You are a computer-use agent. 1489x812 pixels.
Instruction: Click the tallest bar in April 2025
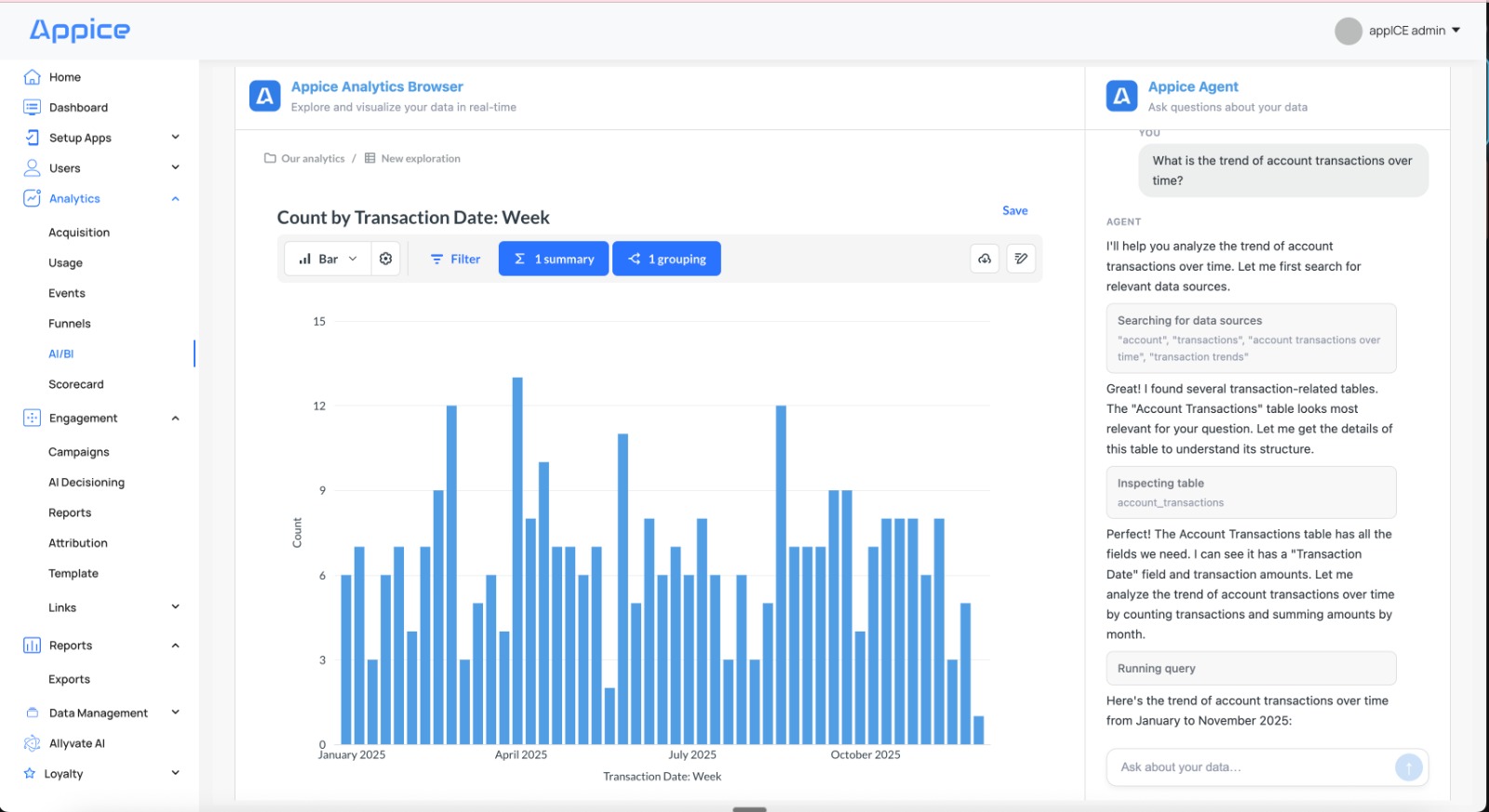(x=517, y=561)
